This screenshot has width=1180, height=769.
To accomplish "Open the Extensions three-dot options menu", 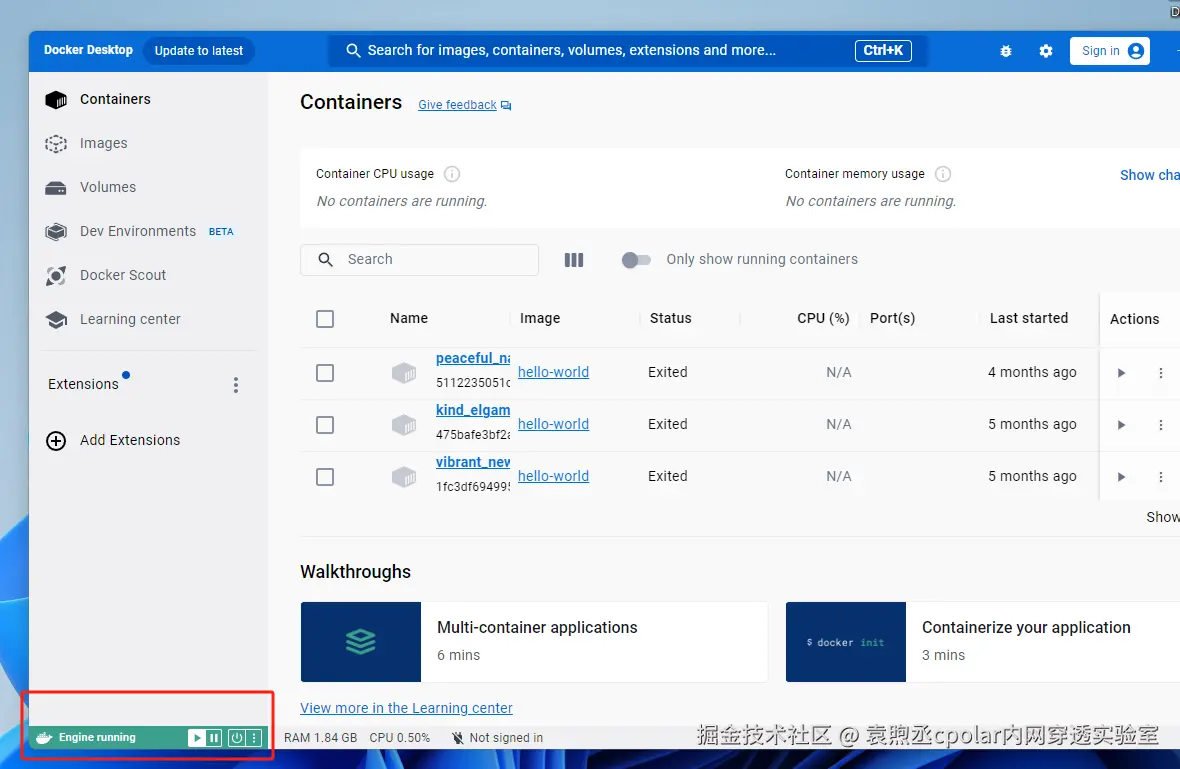I will point(236,385).
